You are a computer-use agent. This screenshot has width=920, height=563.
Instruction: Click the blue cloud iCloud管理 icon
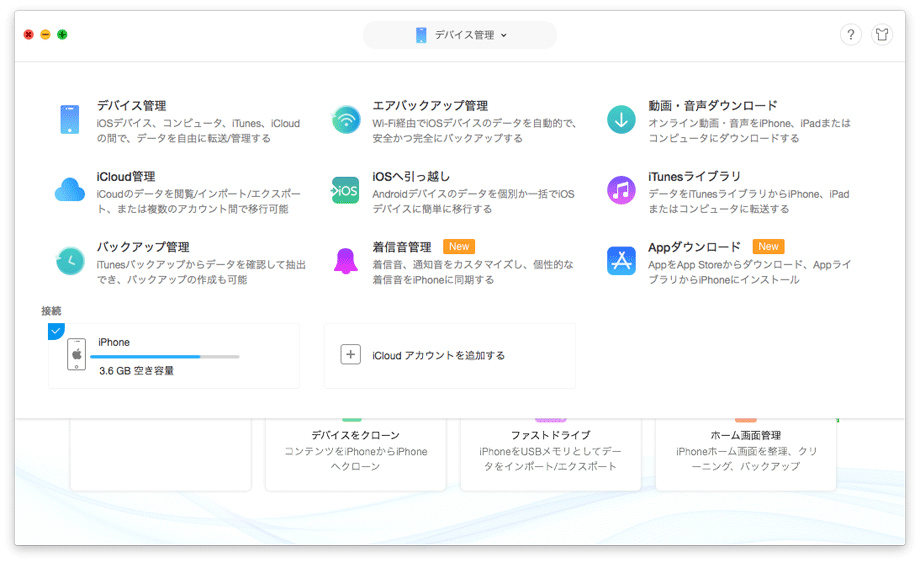coord(70,190)
